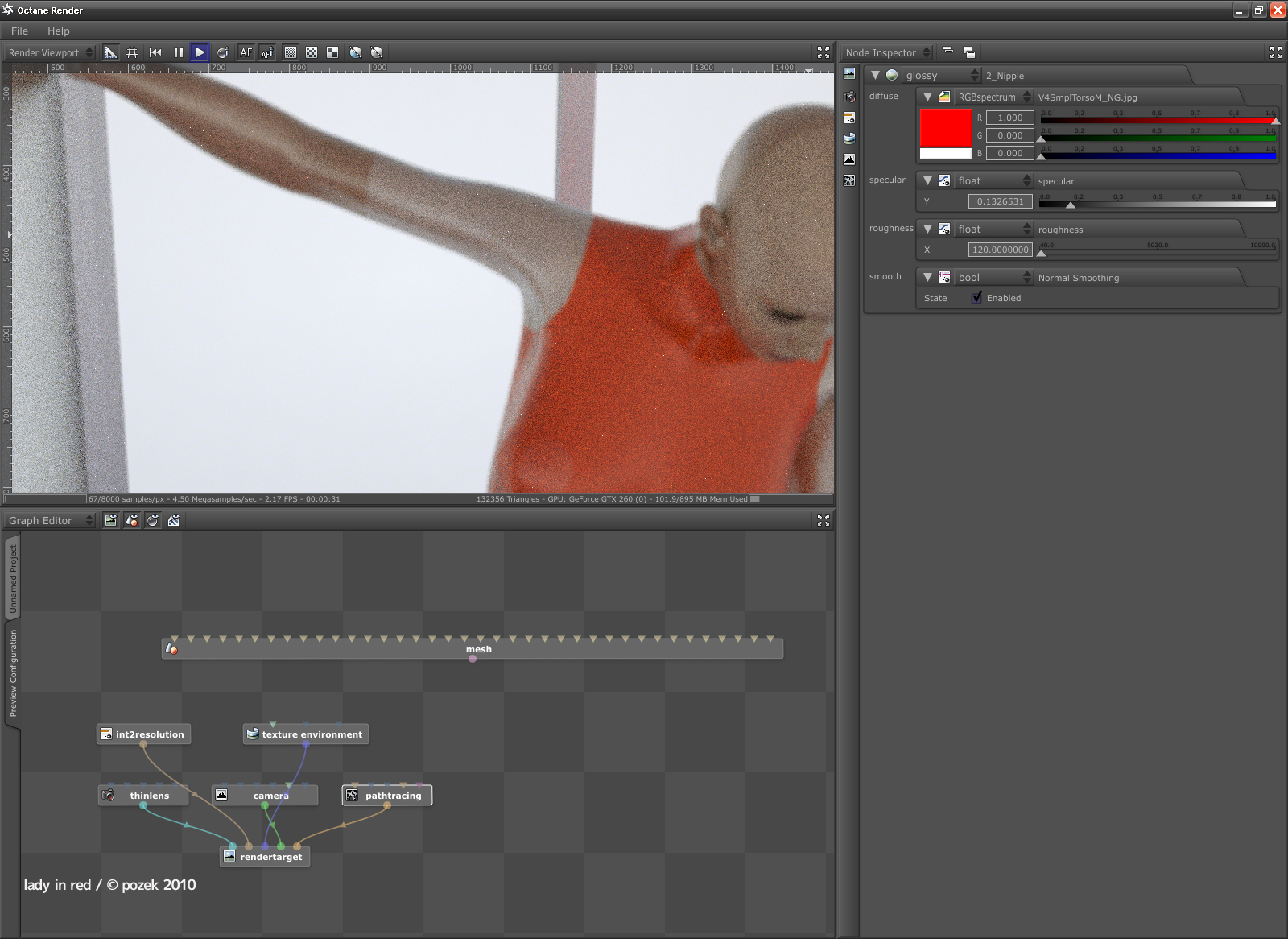Collapse the diffuse RGBspectrum section
Screen dimensions: 1288x939
pos(927,97)
